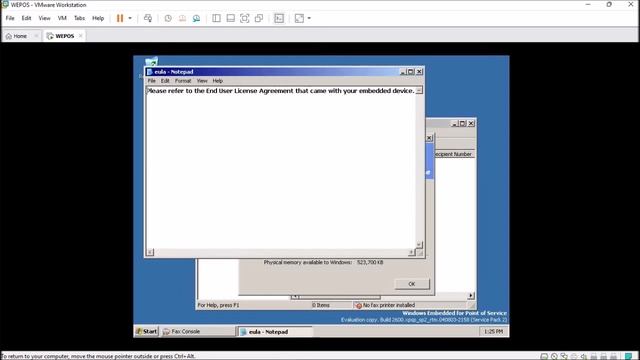
Task: Open the Stretch Guest dropdown arrow
Action: 309,18
